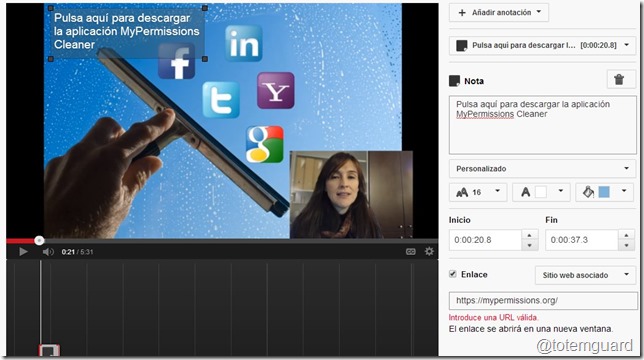Open the video settings gear
Image resolution: width=644 pixels, height=360 pixels.
tap(429, 251)
